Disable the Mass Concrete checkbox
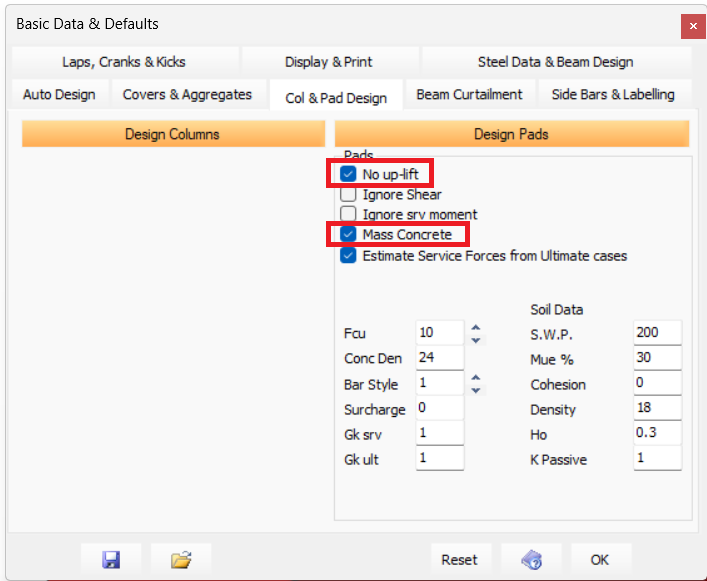This screenshot has height=581, width=707. coord(348,235)
